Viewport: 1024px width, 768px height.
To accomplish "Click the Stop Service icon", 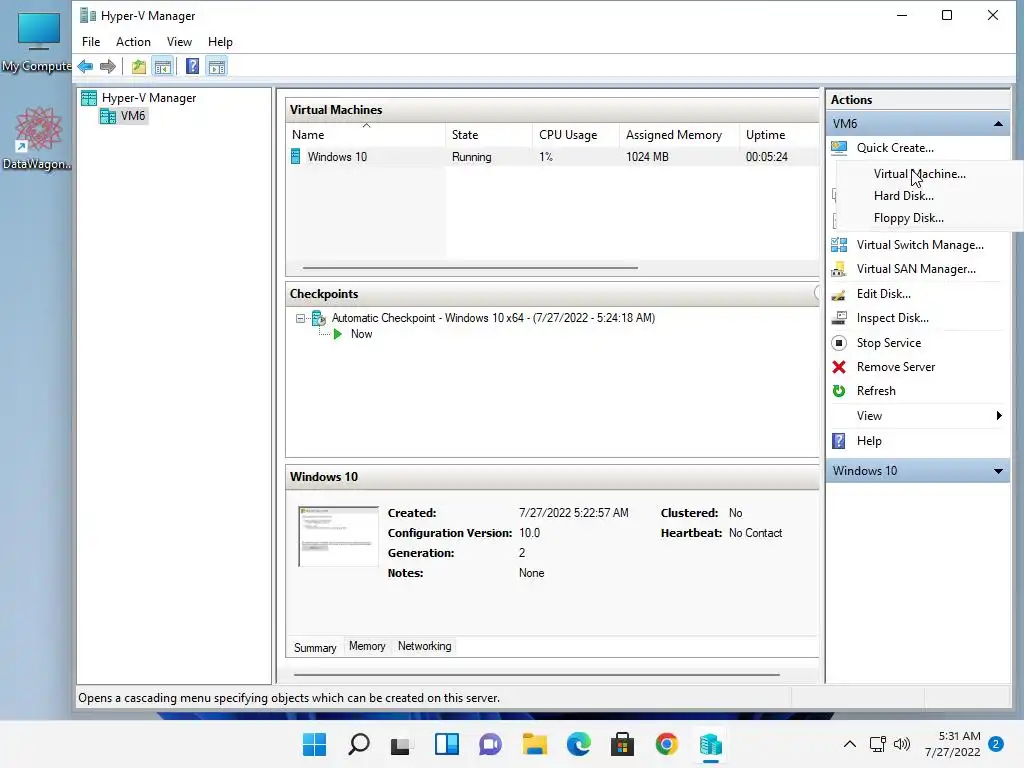I will point(839,343).
